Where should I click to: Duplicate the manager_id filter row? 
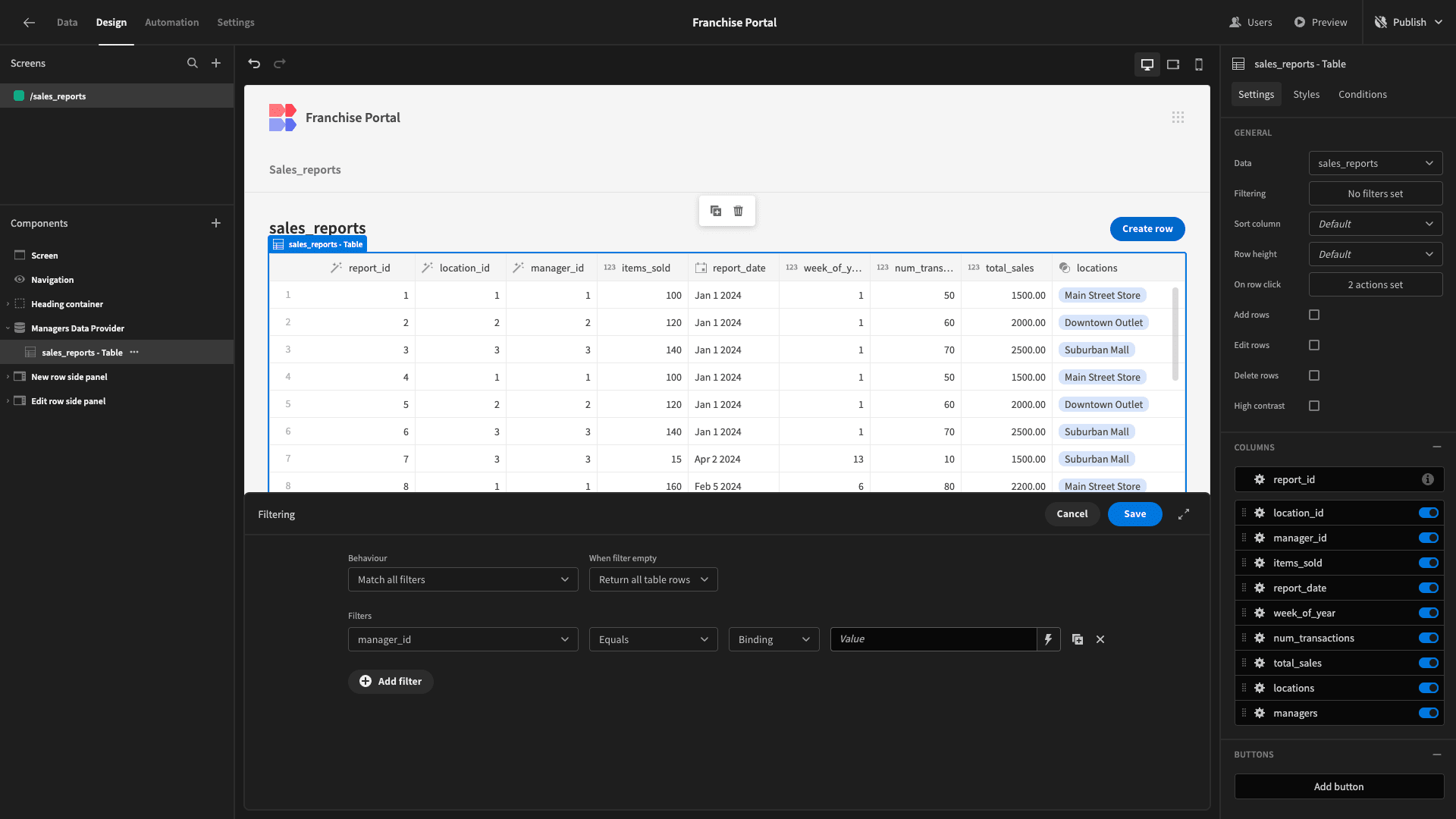pyautogui.click(x=1078, y=639)
